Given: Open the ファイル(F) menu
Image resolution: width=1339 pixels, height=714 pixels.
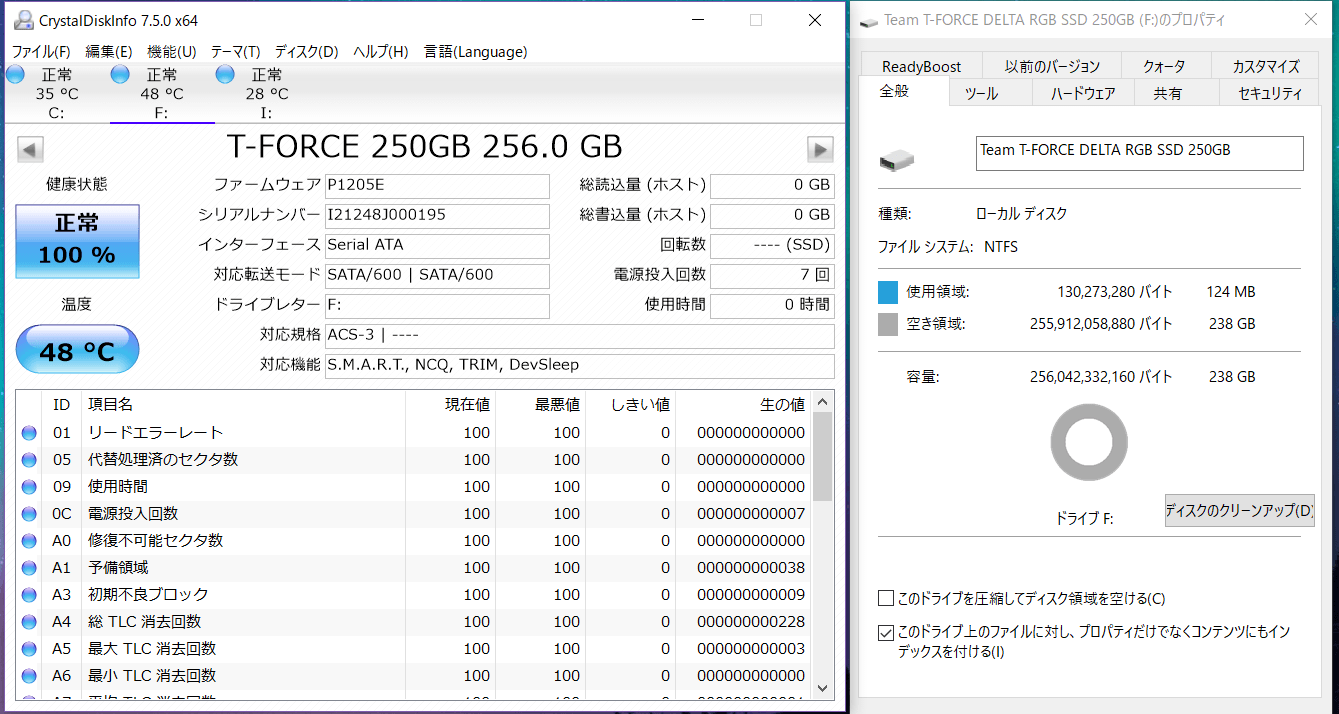Looking at the screenshot, I should pos(41,52).
